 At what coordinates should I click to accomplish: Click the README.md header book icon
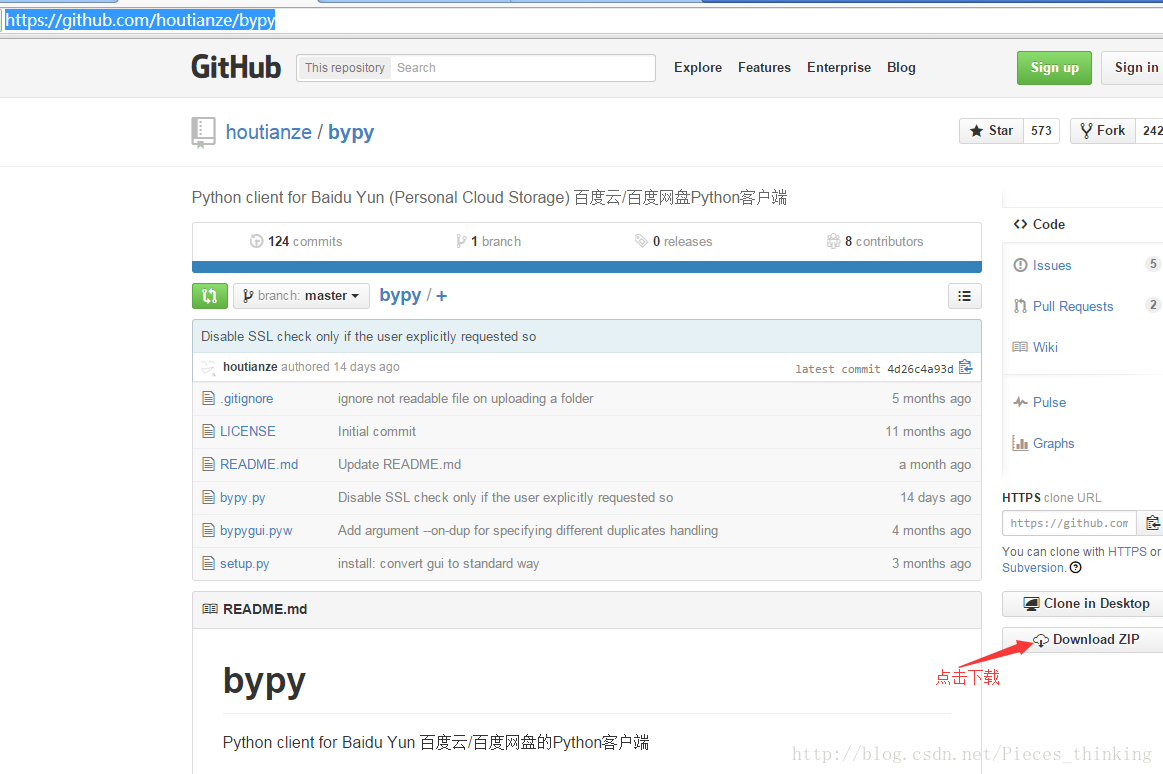210,609
